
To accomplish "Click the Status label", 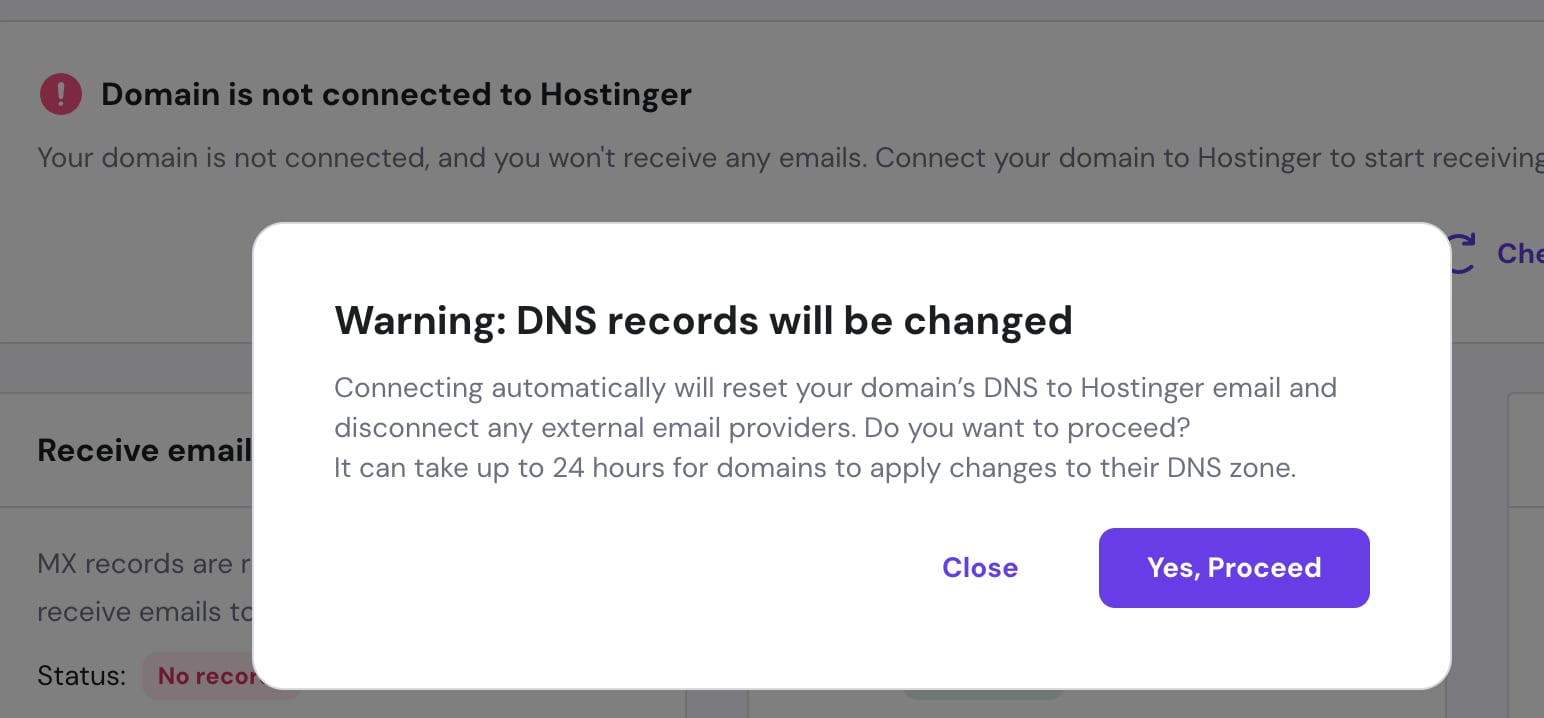I will (x=82, y=676).
